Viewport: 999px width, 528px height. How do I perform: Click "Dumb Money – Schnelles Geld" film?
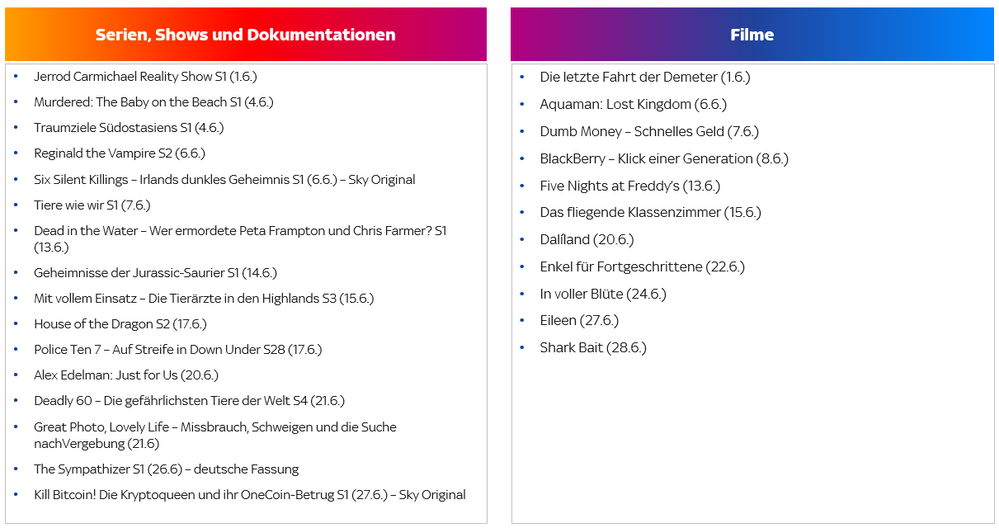point(649,131)
